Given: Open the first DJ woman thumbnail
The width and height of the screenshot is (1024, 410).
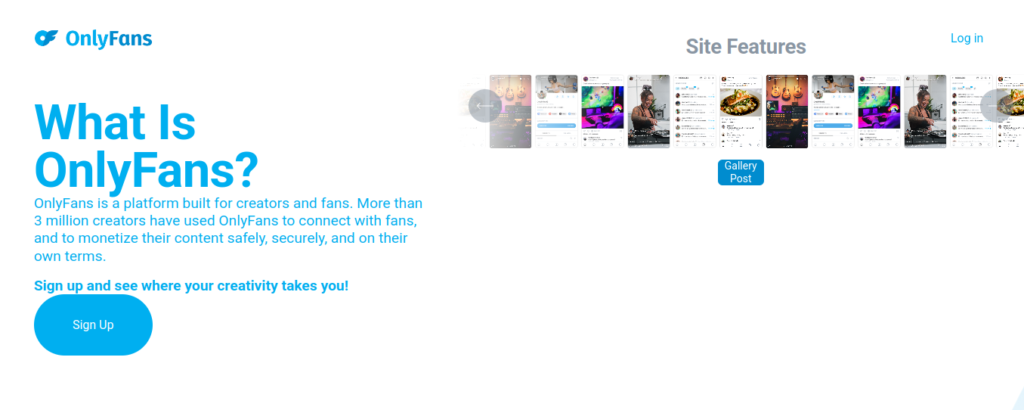Looking at the screenshot, I should point(648,112).
